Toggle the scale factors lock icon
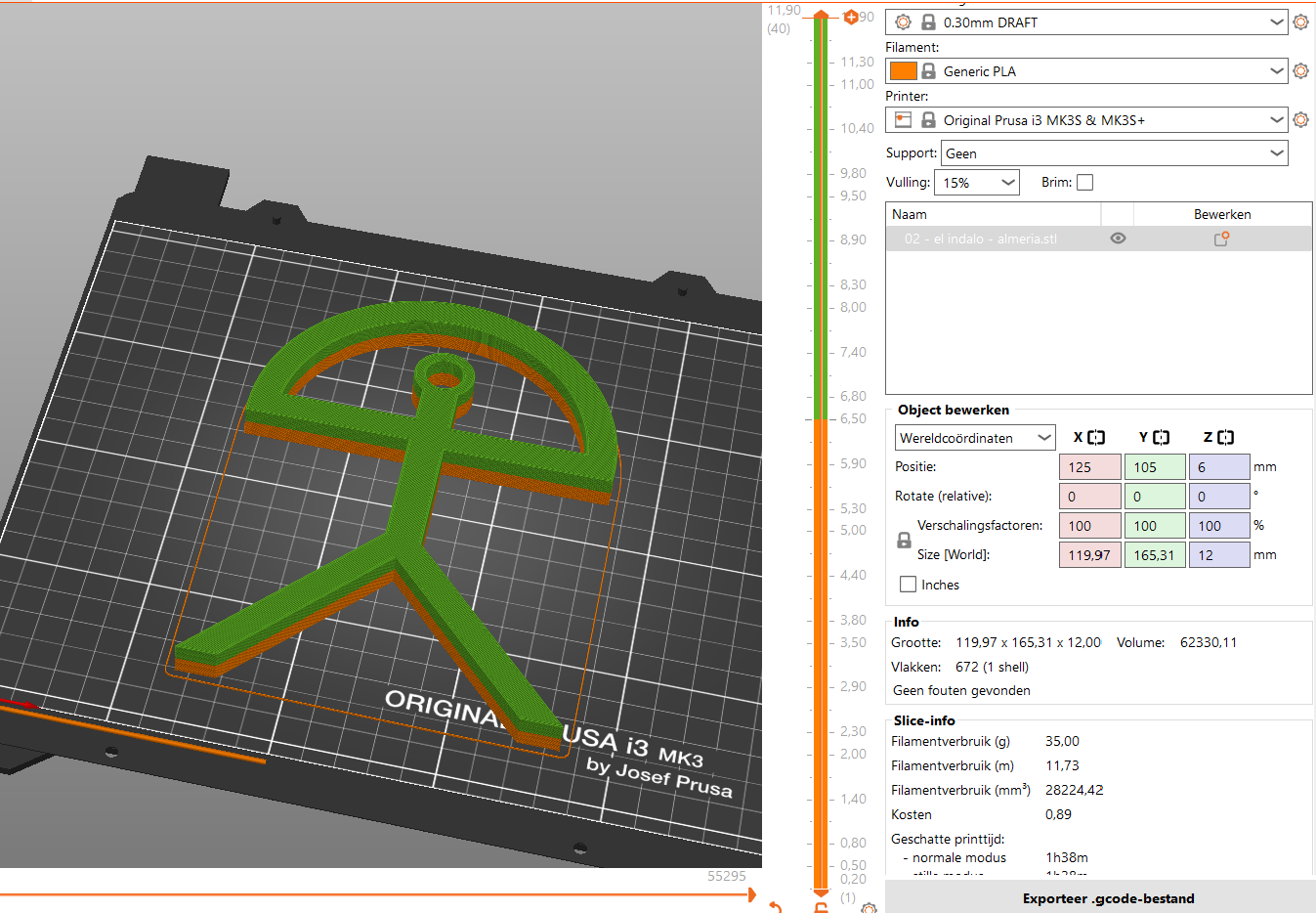Viewport: 1316px width, 913px height. tap(904, 541)
